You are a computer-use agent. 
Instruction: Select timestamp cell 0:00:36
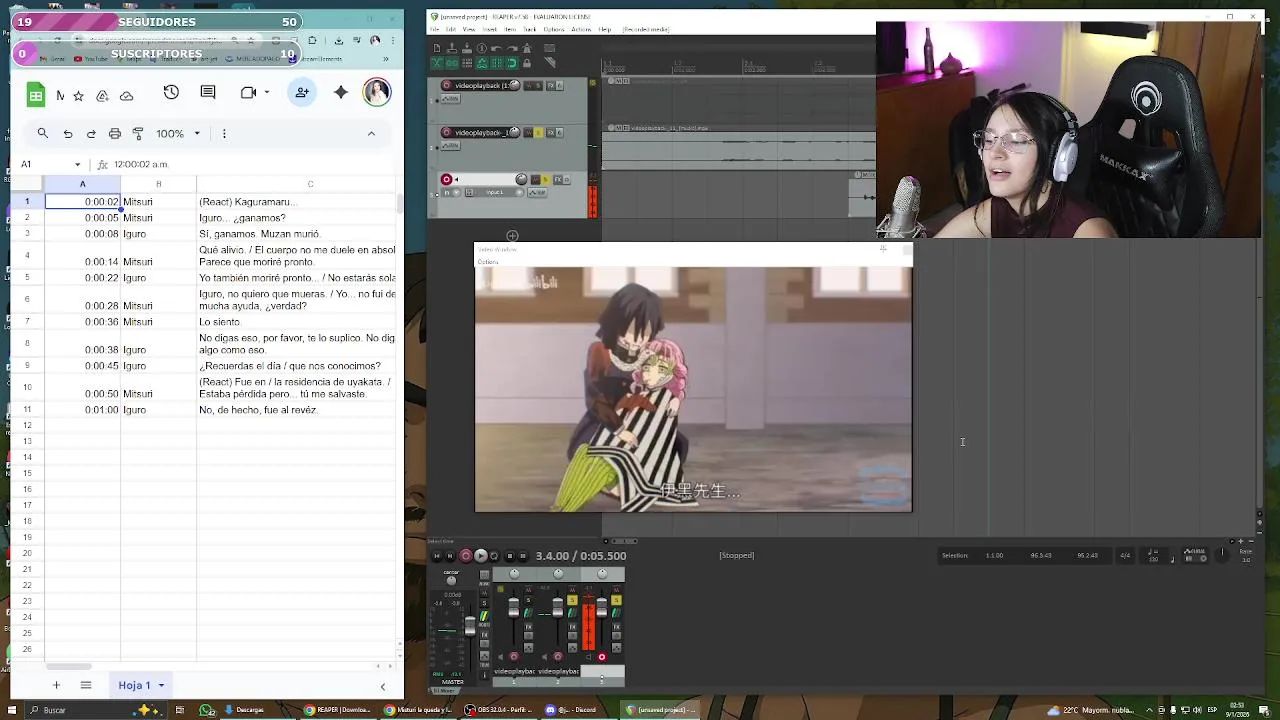(82, 322)
